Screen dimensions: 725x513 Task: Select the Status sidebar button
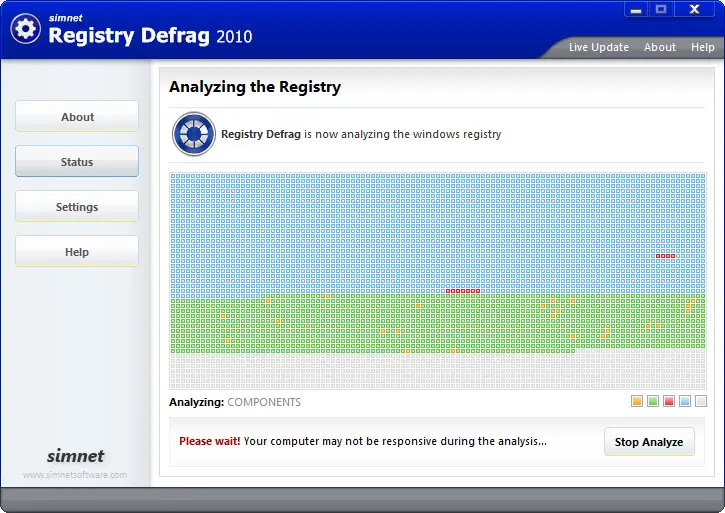tap(77, 161)
